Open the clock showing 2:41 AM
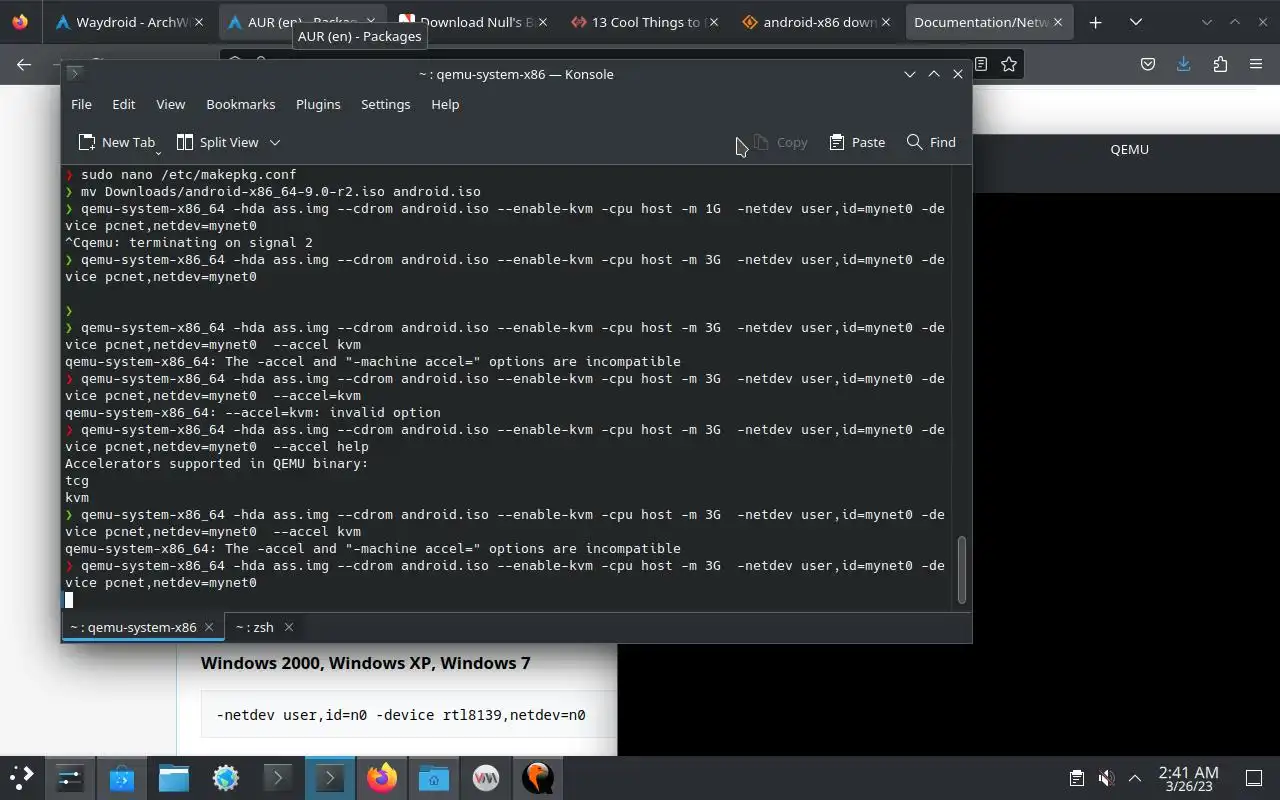1280x800 pixels. pyautogui.click(x=1188, y=778)
